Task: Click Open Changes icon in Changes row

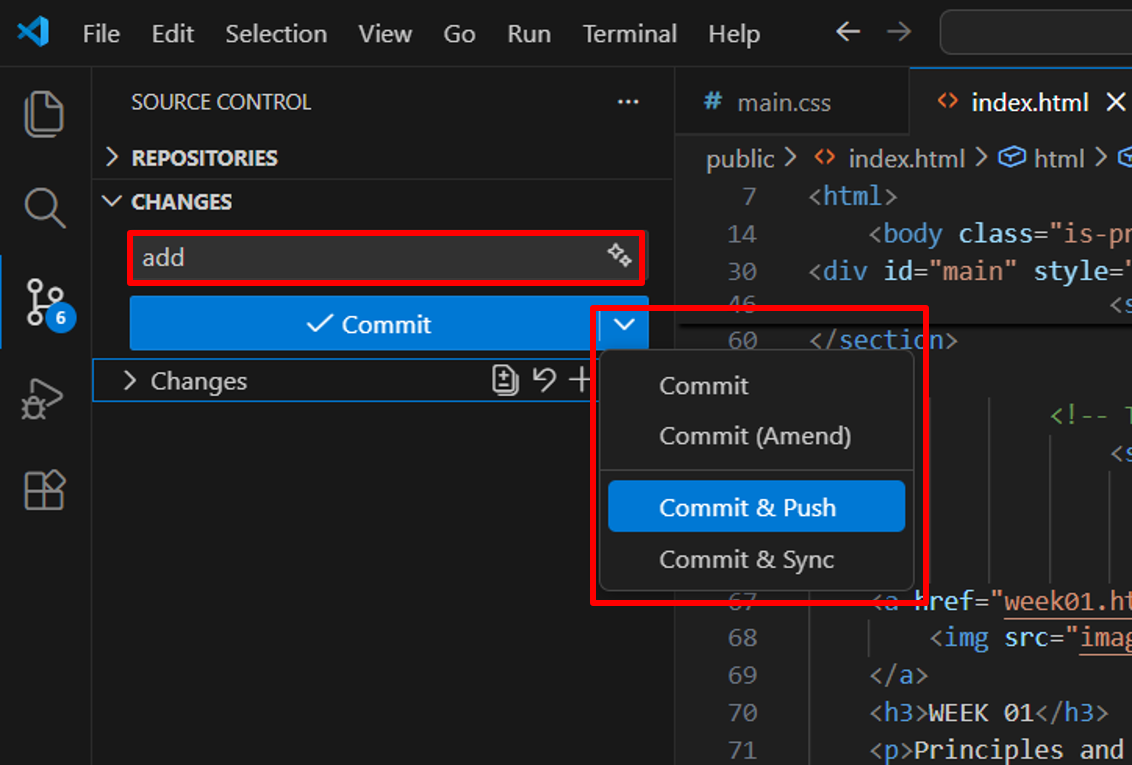Action: (506, 380)
